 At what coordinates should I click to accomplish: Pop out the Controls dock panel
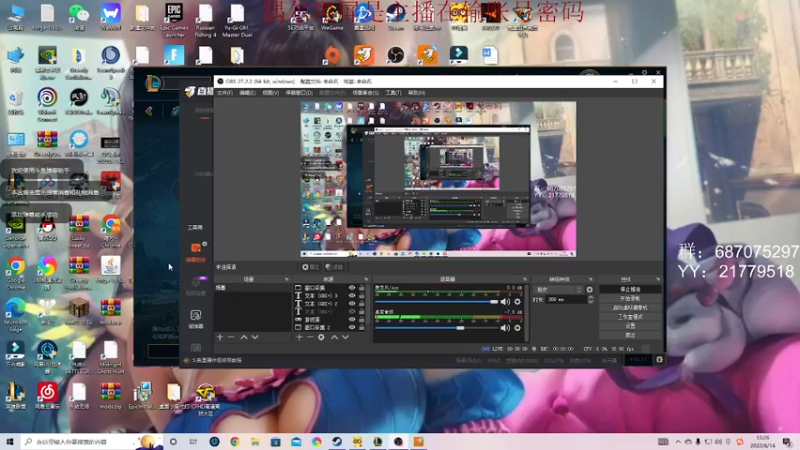[x=658, y=280]
